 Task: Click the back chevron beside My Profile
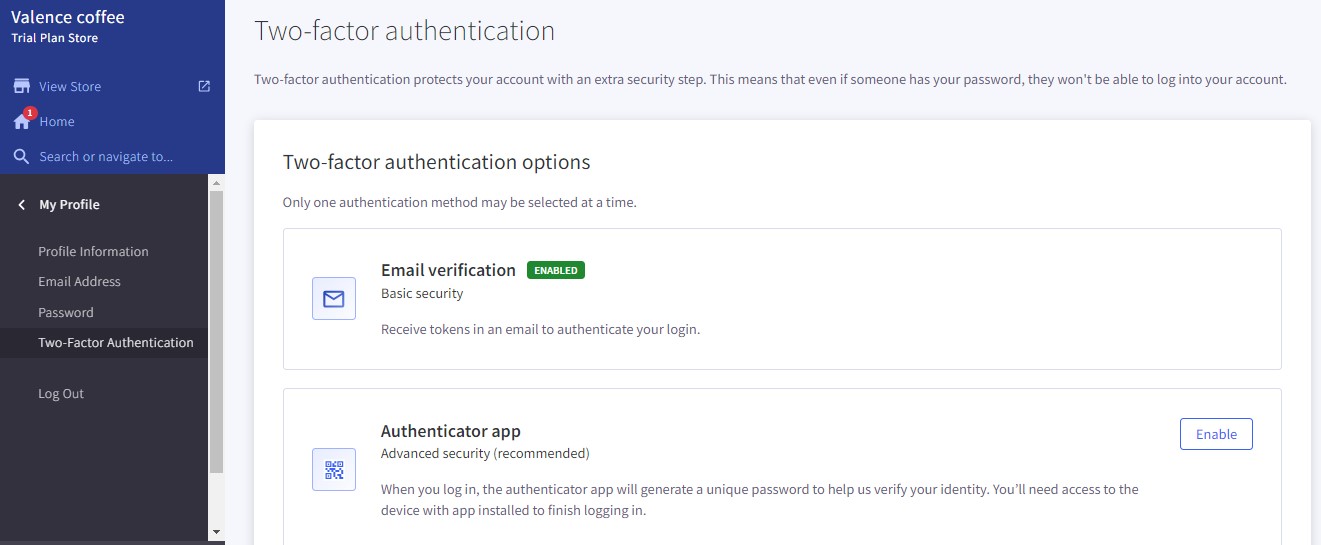pyautogui.click(x=22, y=204)
